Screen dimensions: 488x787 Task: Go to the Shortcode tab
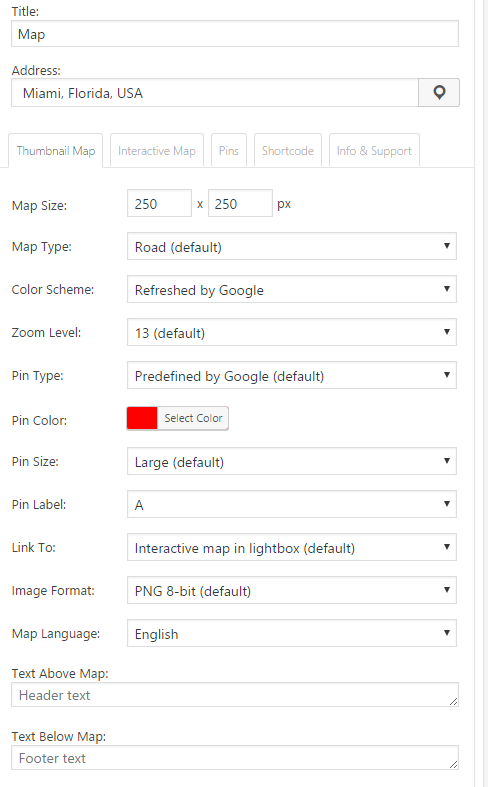tap(288, 150)
